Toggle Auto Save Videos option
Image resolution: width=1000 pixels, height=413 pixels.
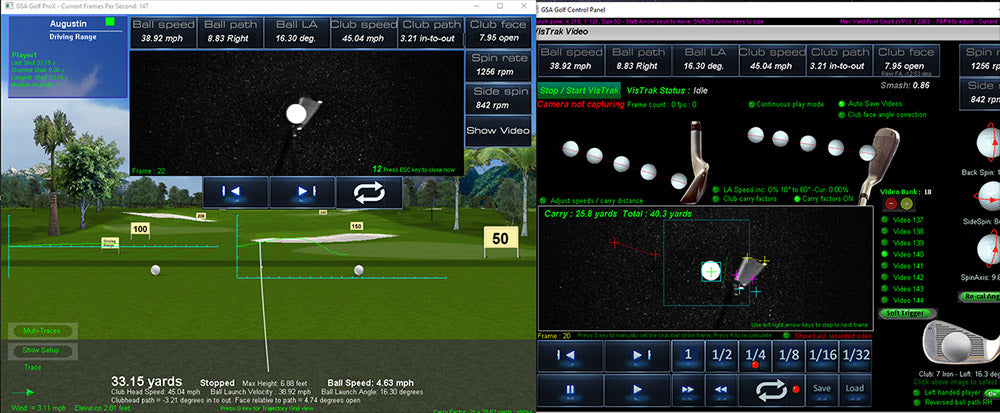pos(841,103)
